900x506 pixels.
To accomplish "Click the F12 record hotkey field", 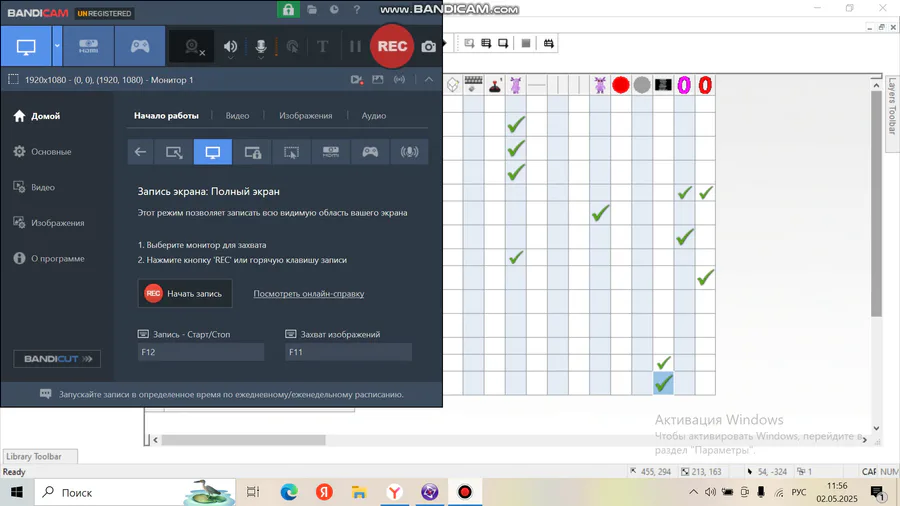I will [201, 352].
